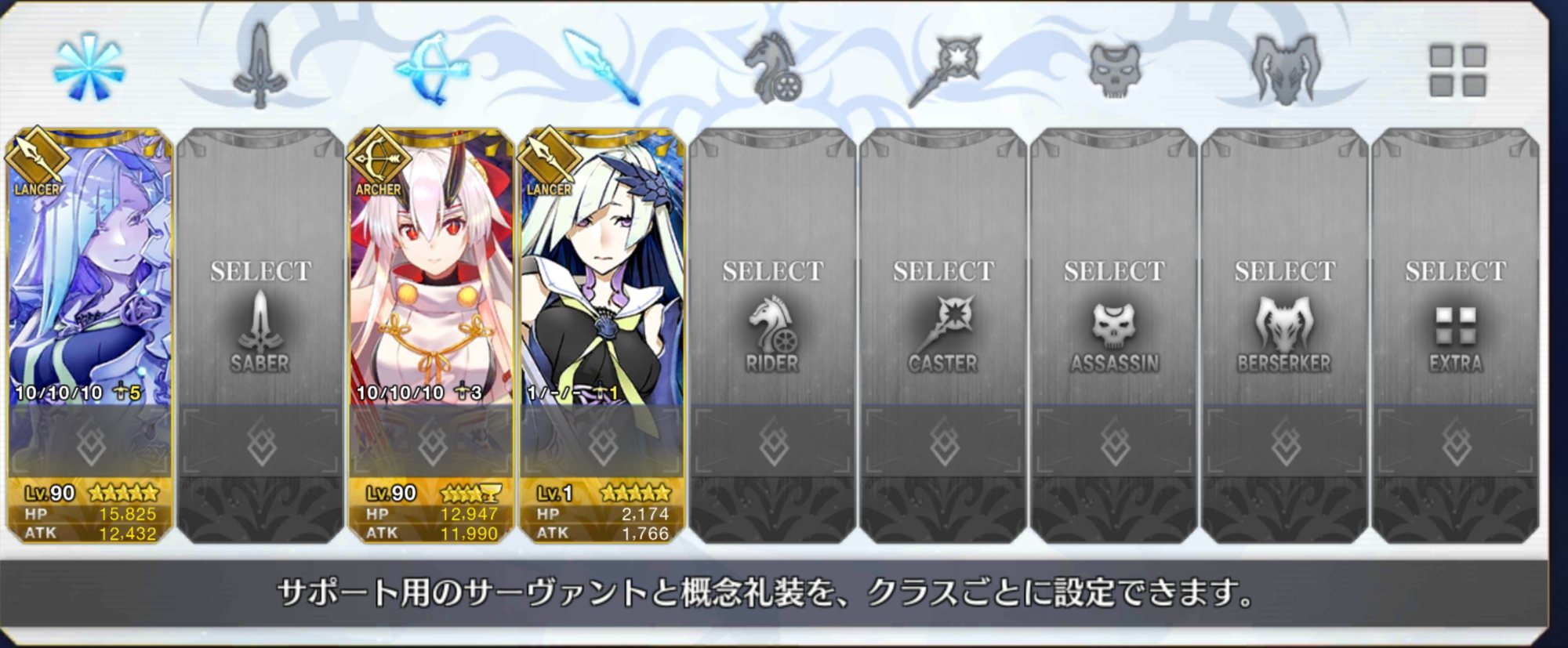Tap Craft Essence slot under Saber slot
The height and width of the screenshot is (648, 1568).
(x=260, y=442)
